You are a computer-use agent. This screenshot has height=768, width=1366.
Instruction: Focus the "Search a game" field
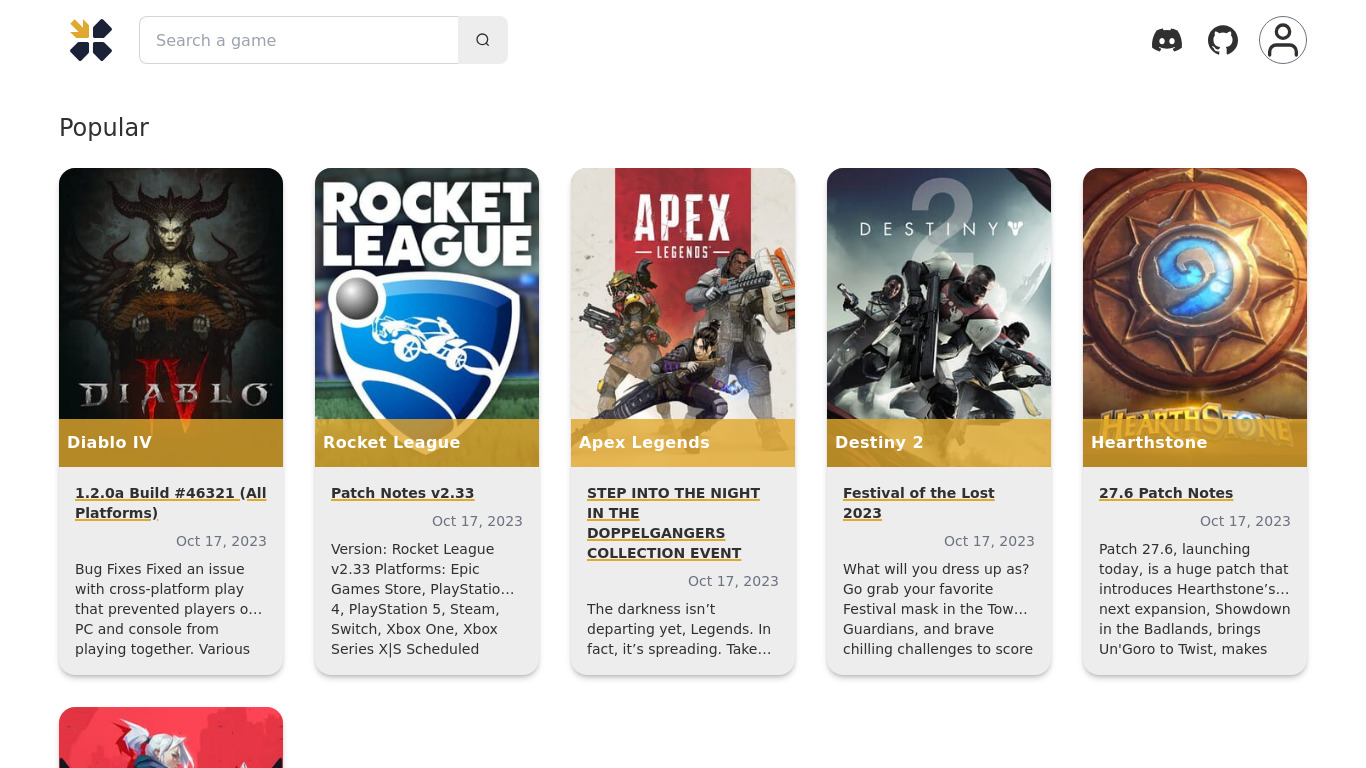[x=299, y=40]
